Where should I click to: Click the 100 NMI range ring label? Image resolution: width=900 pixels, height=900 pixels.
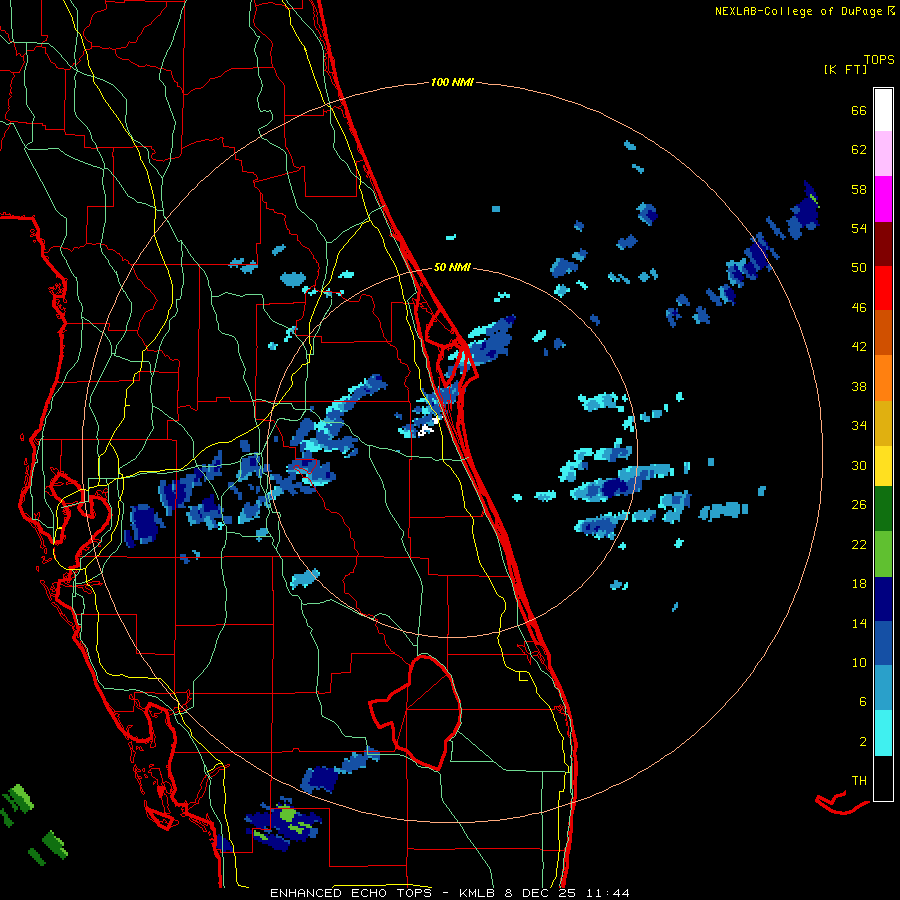[452, 82]
